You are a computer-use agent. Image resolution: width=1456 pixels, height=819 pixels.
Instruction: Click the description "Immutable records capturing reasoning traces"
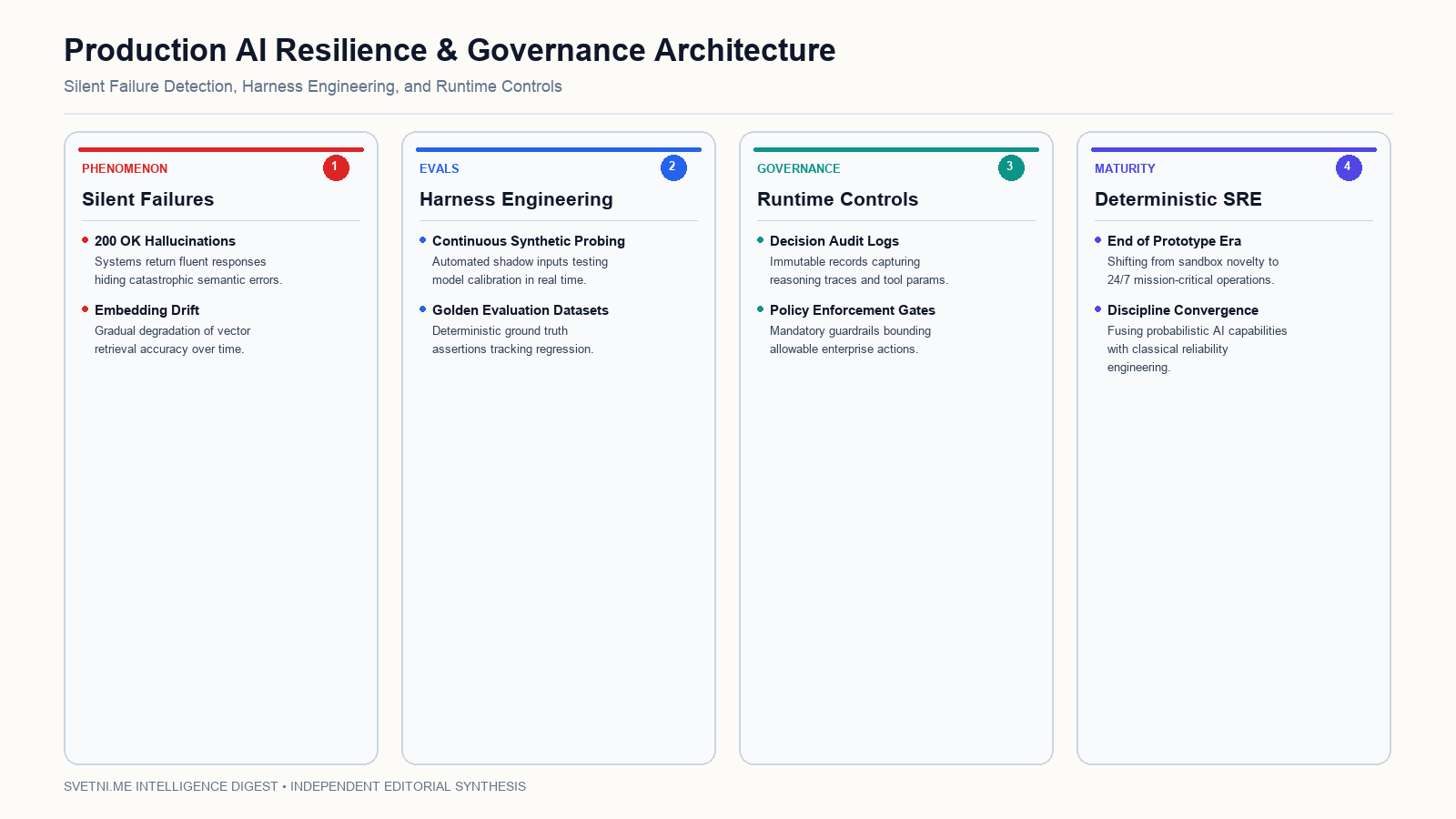coord(859,271)
